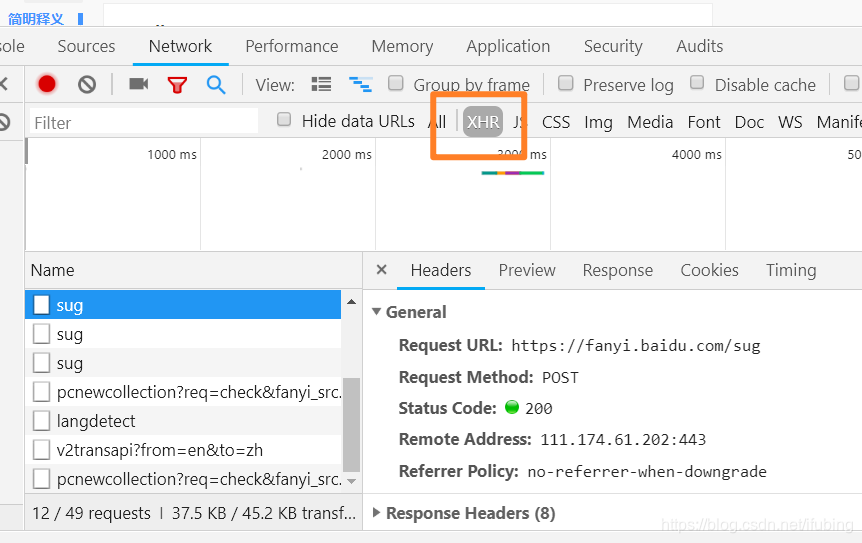This screenshot has width=862, height=543.
Task: Show the Timing detail tab
Action: pyautogui.click(x=791, y=270)
